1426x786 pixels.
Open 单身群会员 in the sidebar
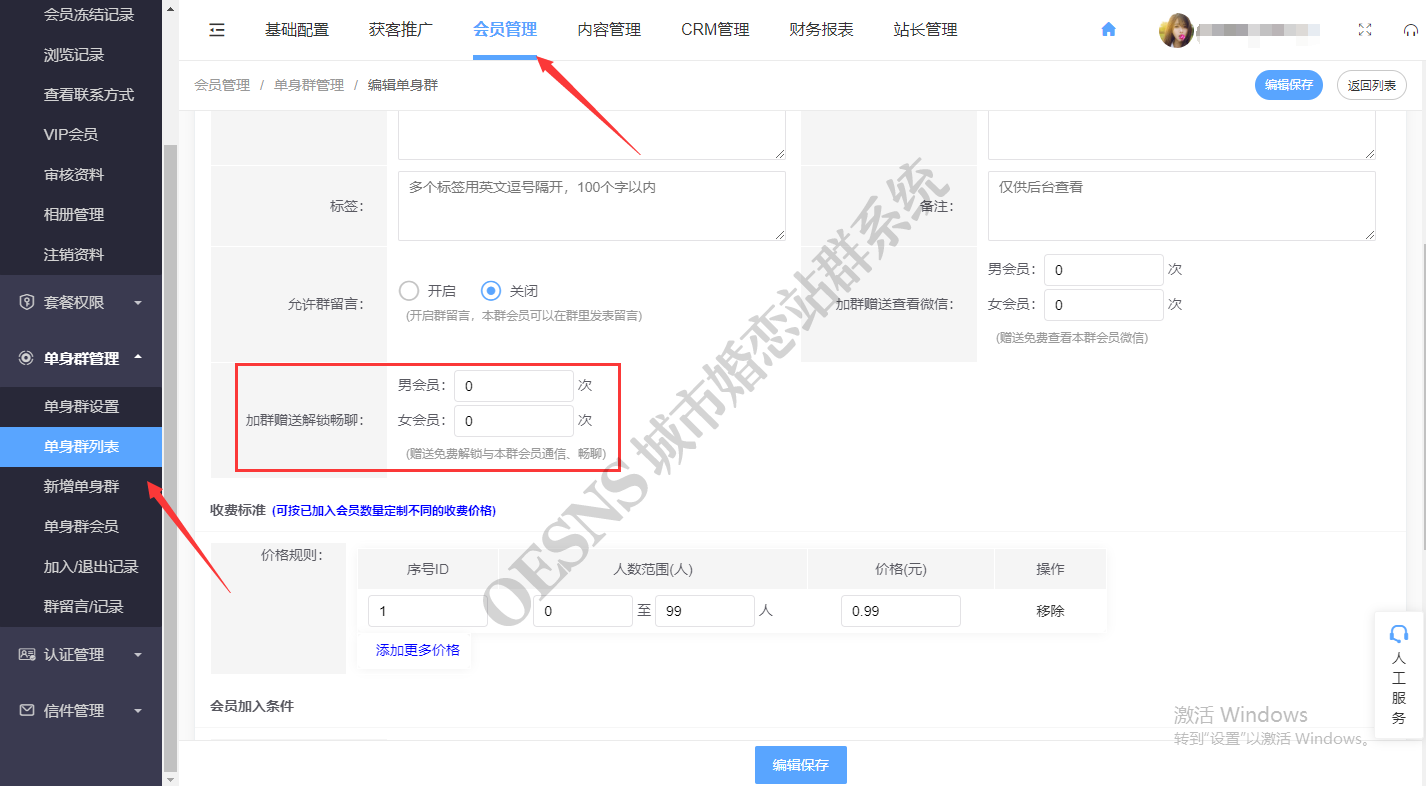(x=81, y=527)
